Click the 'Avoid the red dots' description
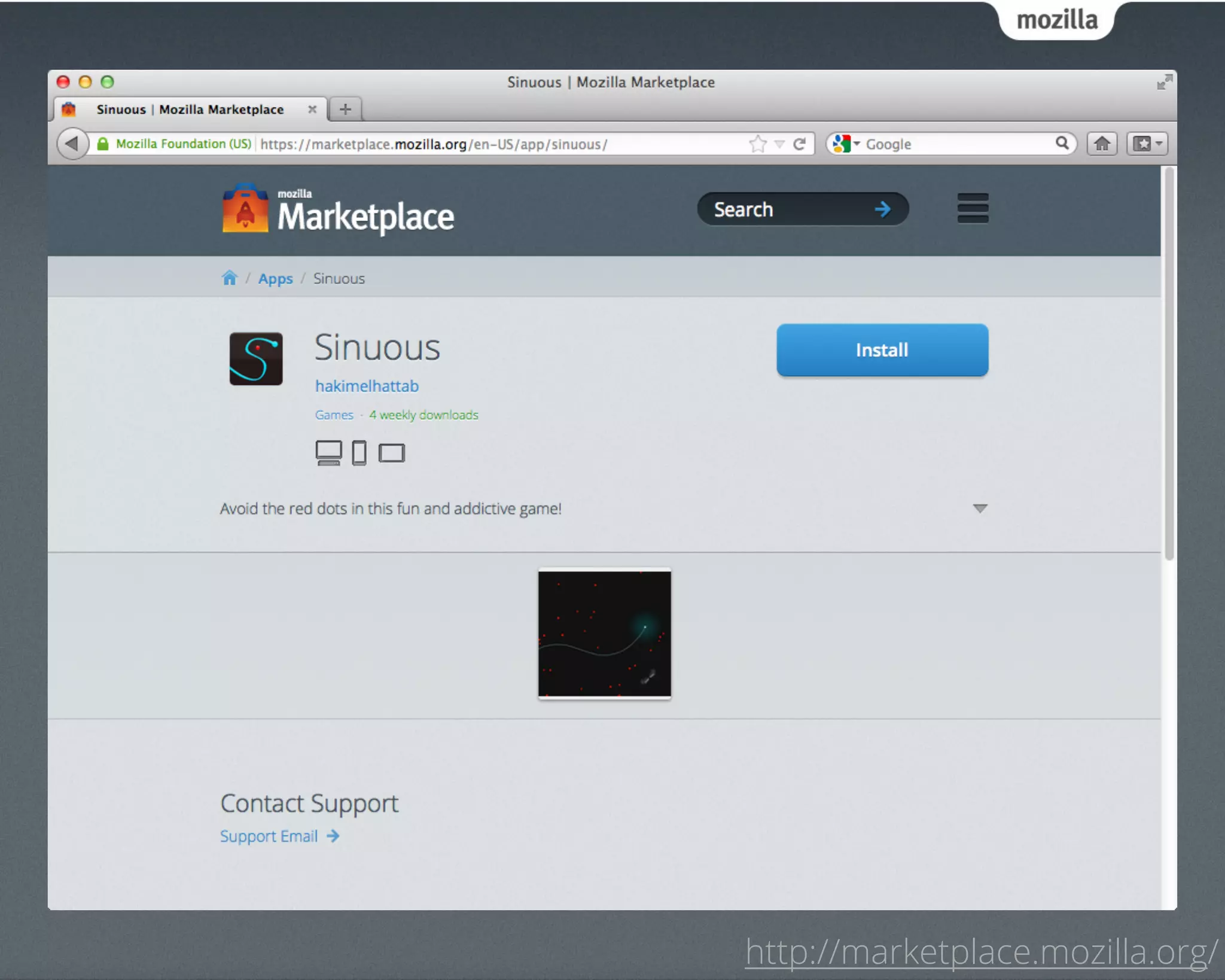Image resolution: width=1225 pixels, height=980 pixels. click(391, 509)
